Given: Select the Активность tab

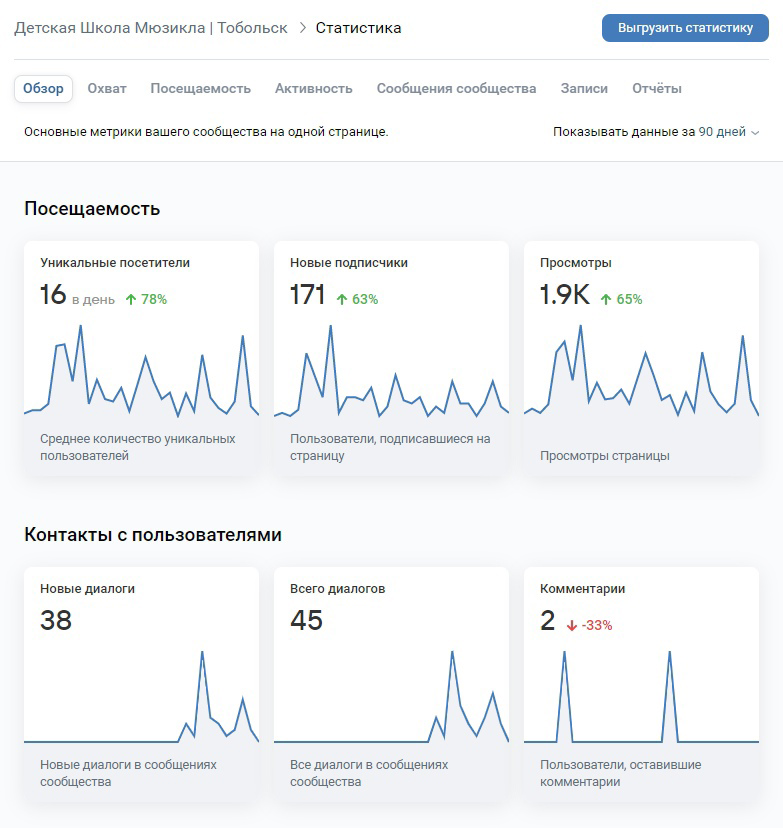Looking at the screenshot, I should coord(314,88).
